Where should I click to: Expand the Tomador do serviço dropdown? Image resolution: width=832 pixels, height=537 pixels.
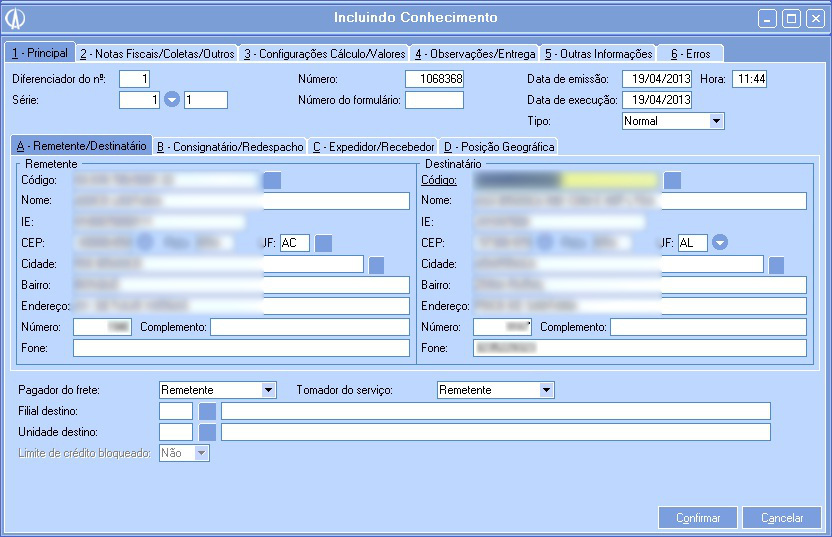546,390
